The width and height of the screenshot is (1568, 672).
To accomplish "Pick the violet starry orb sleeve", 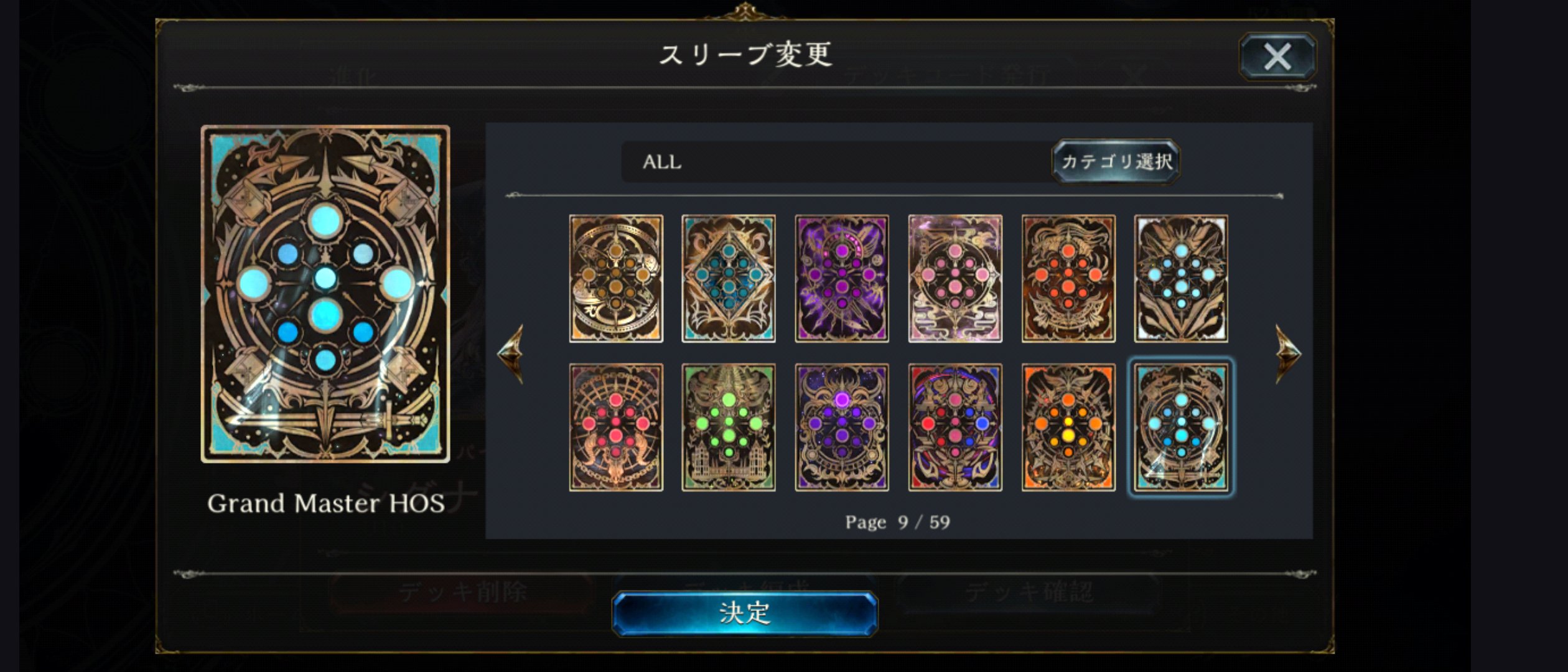I will point(842,427).
